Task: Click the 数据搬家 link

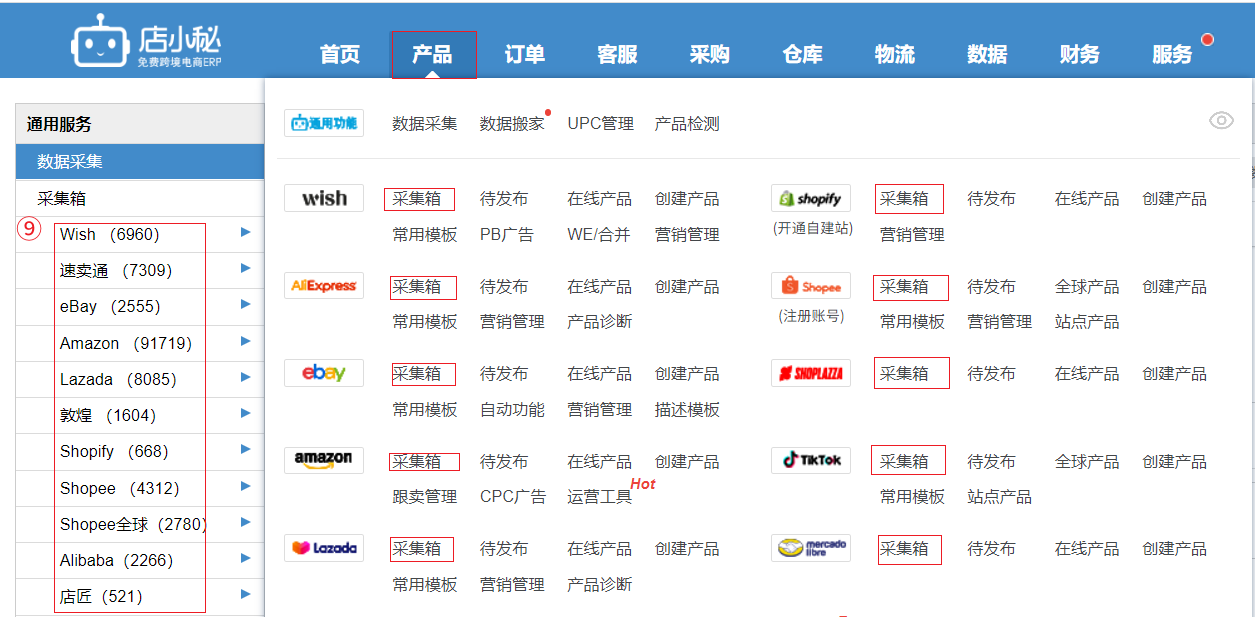Action: (x=512, y=124)
